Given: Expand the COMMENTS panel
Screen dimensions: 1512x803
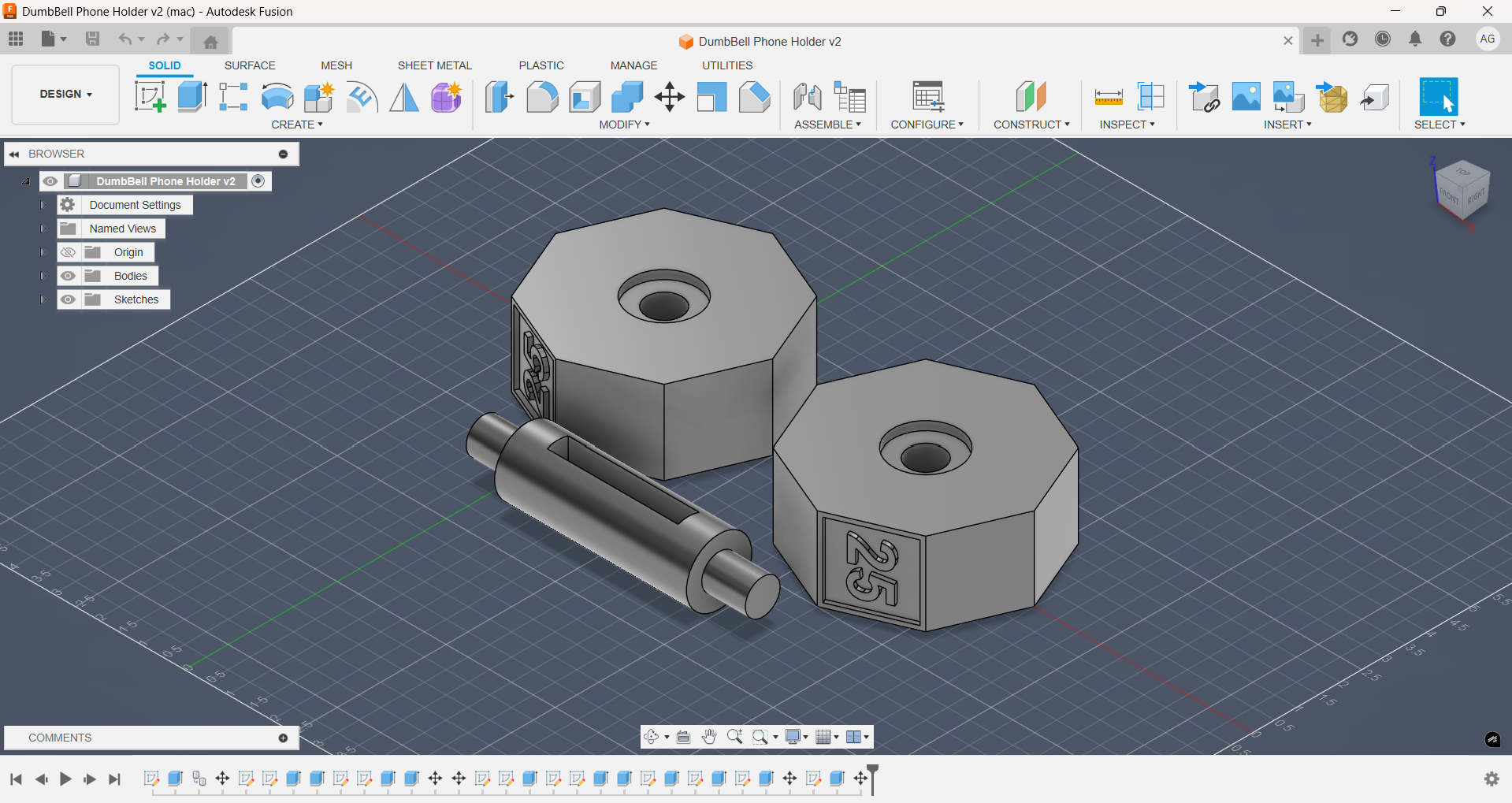Looking at the screenshot, I should click(x=283, y=738).
